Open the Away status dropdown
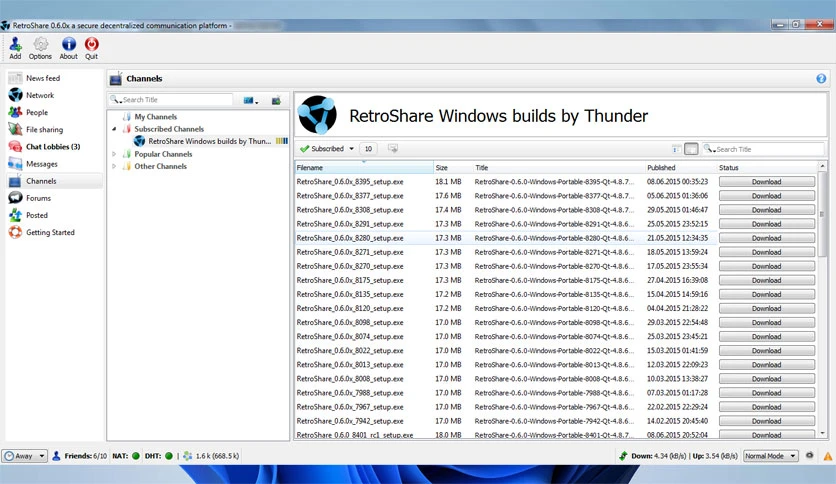 (25, 456)
